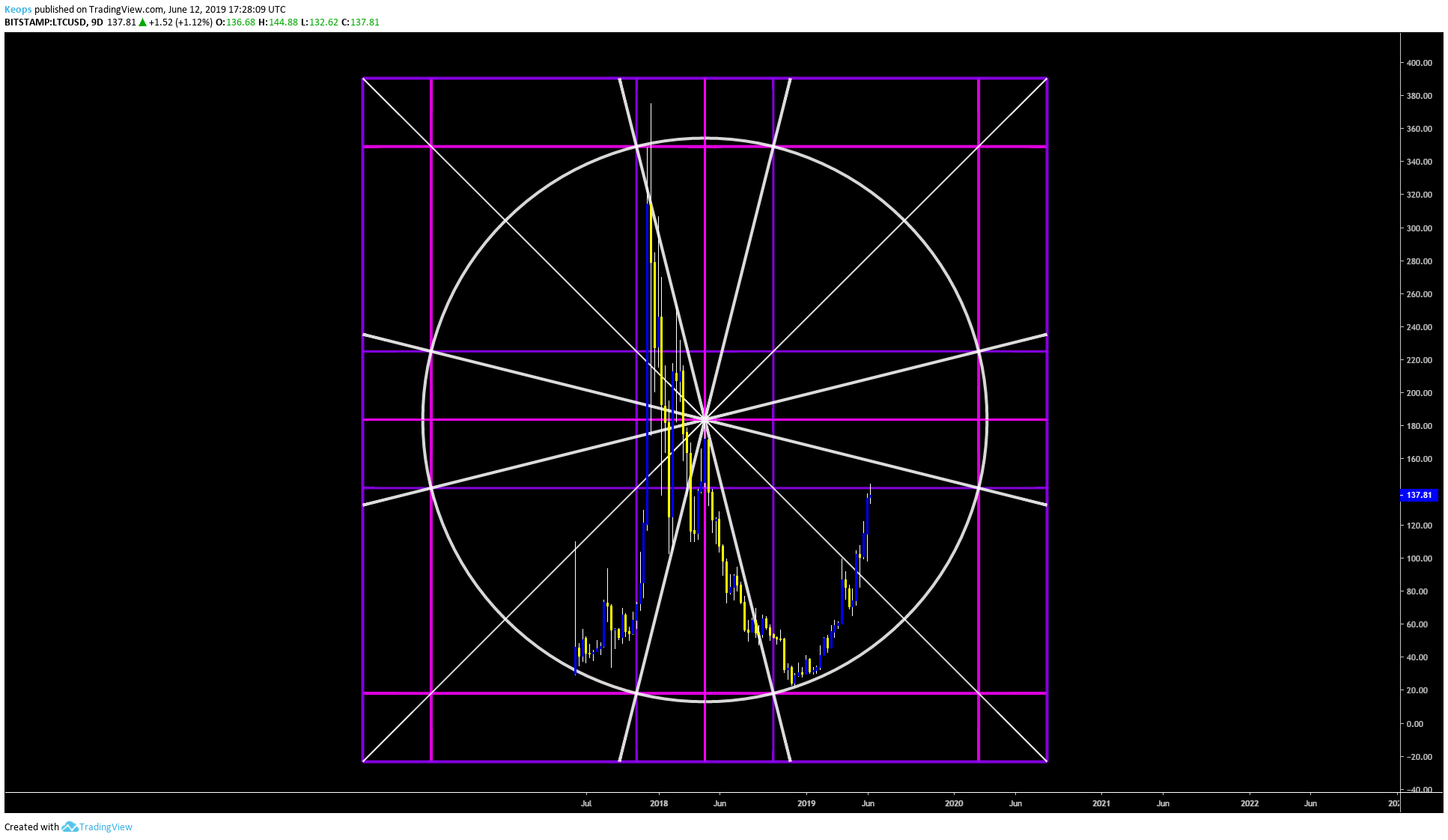Click the 100.00 price axis label

(1419, 559)
